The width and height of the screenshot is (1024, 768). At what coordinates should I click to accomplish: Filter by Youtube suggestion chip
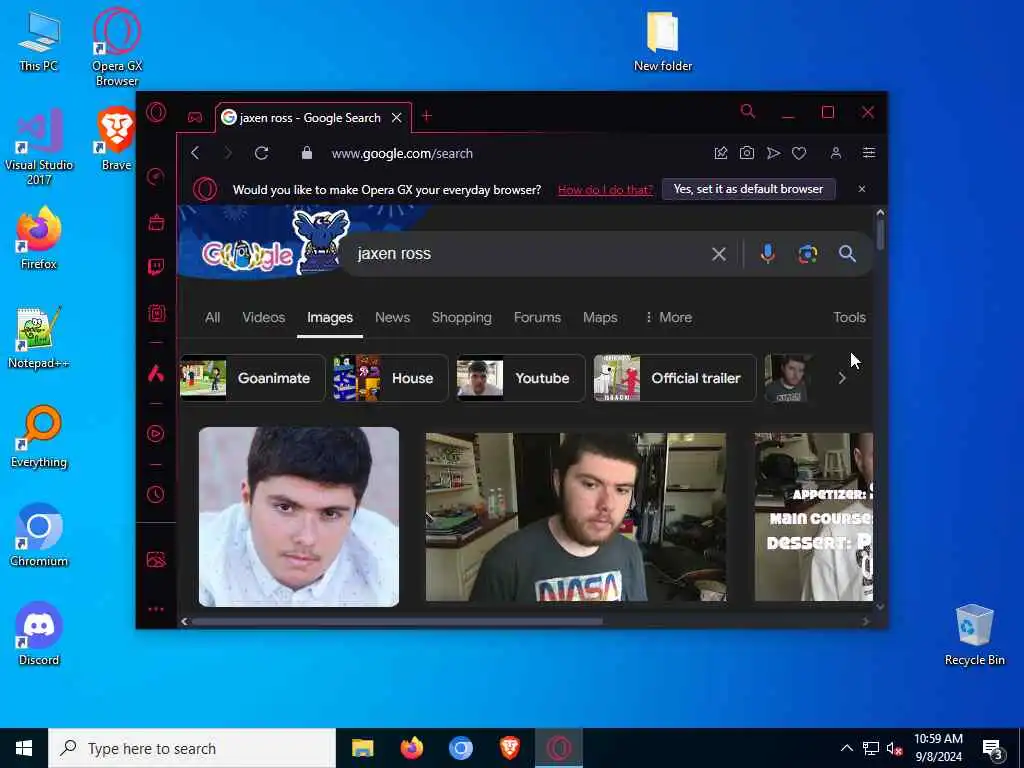click(520, 378)
